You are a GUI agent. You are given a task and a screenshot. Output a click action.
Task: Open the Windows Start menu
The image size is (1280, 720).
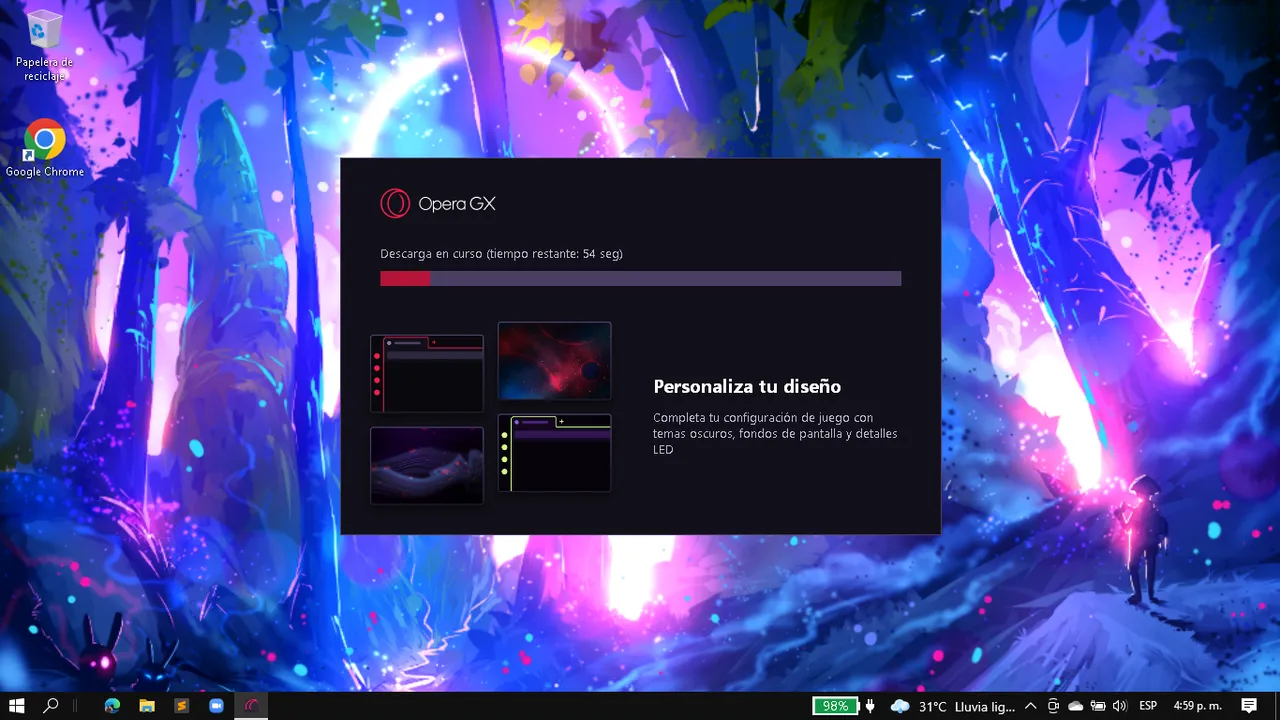coord(17,706)
